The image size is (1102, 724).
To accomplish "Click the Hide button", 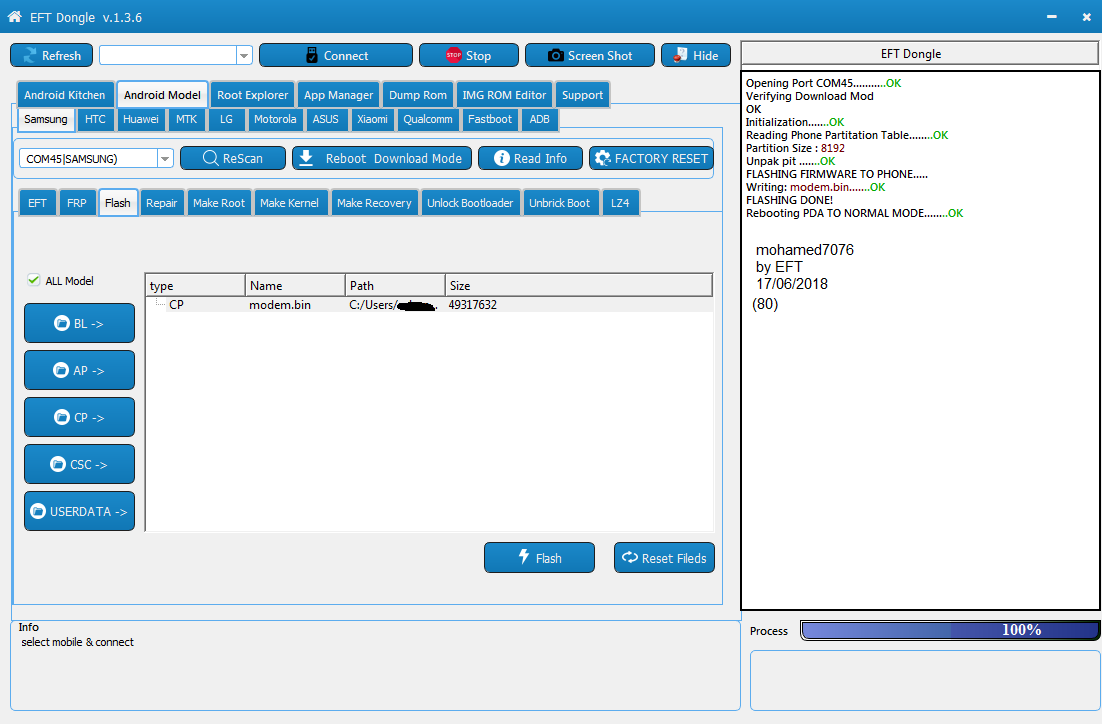I will (x=695, y=56).
